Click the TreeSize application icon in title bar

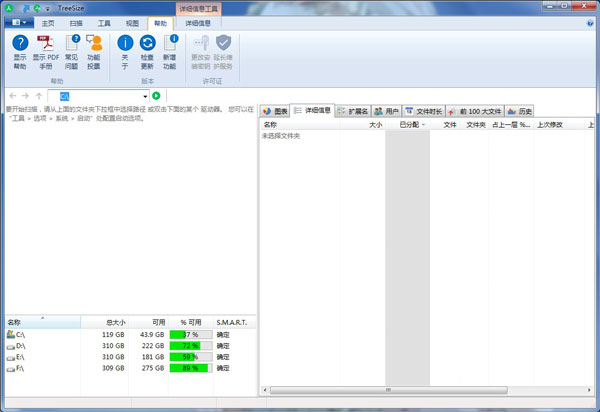point(9,8)
